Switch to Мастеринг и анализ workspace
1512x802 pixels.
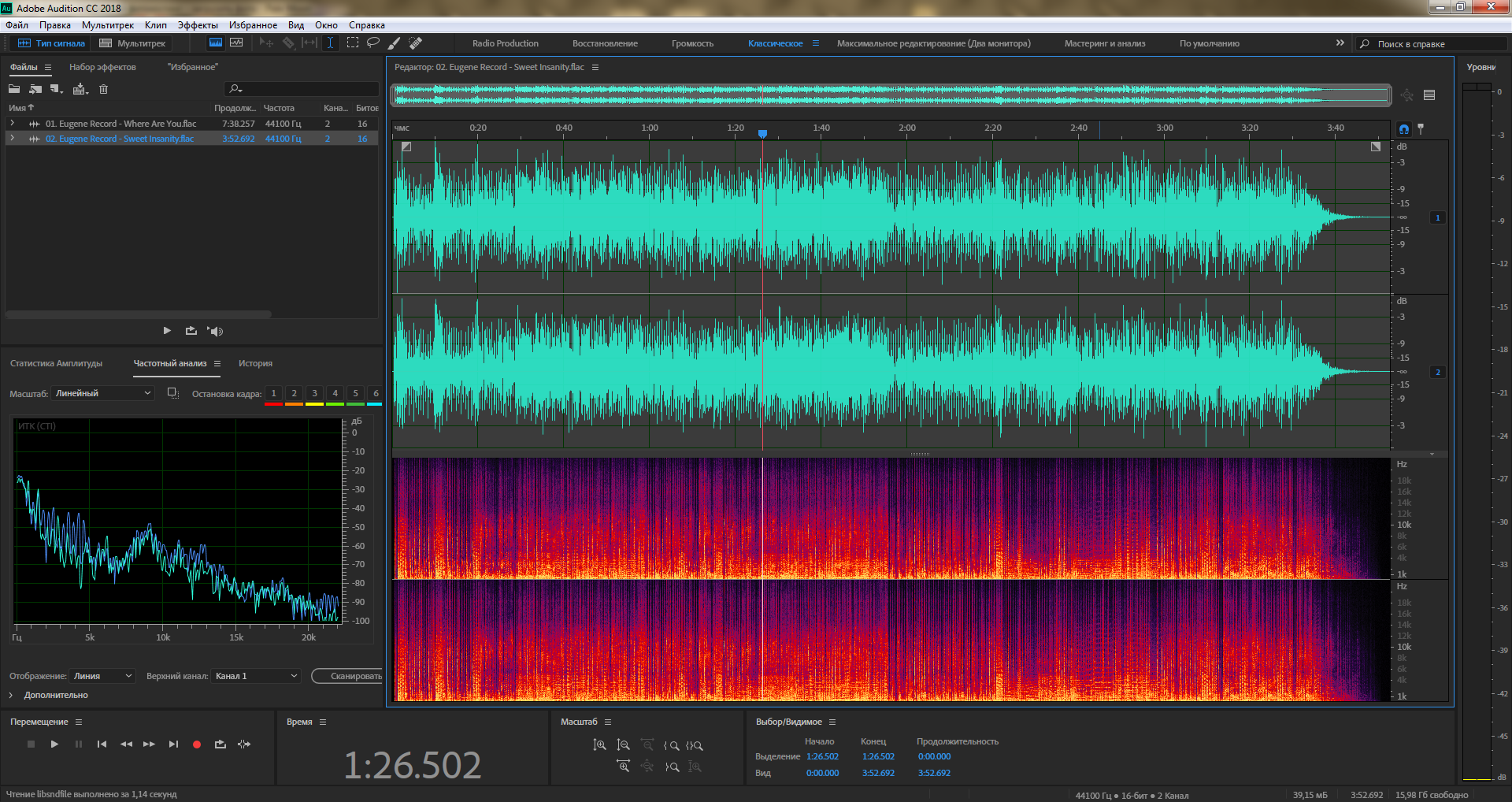(x=1105, y=43)
